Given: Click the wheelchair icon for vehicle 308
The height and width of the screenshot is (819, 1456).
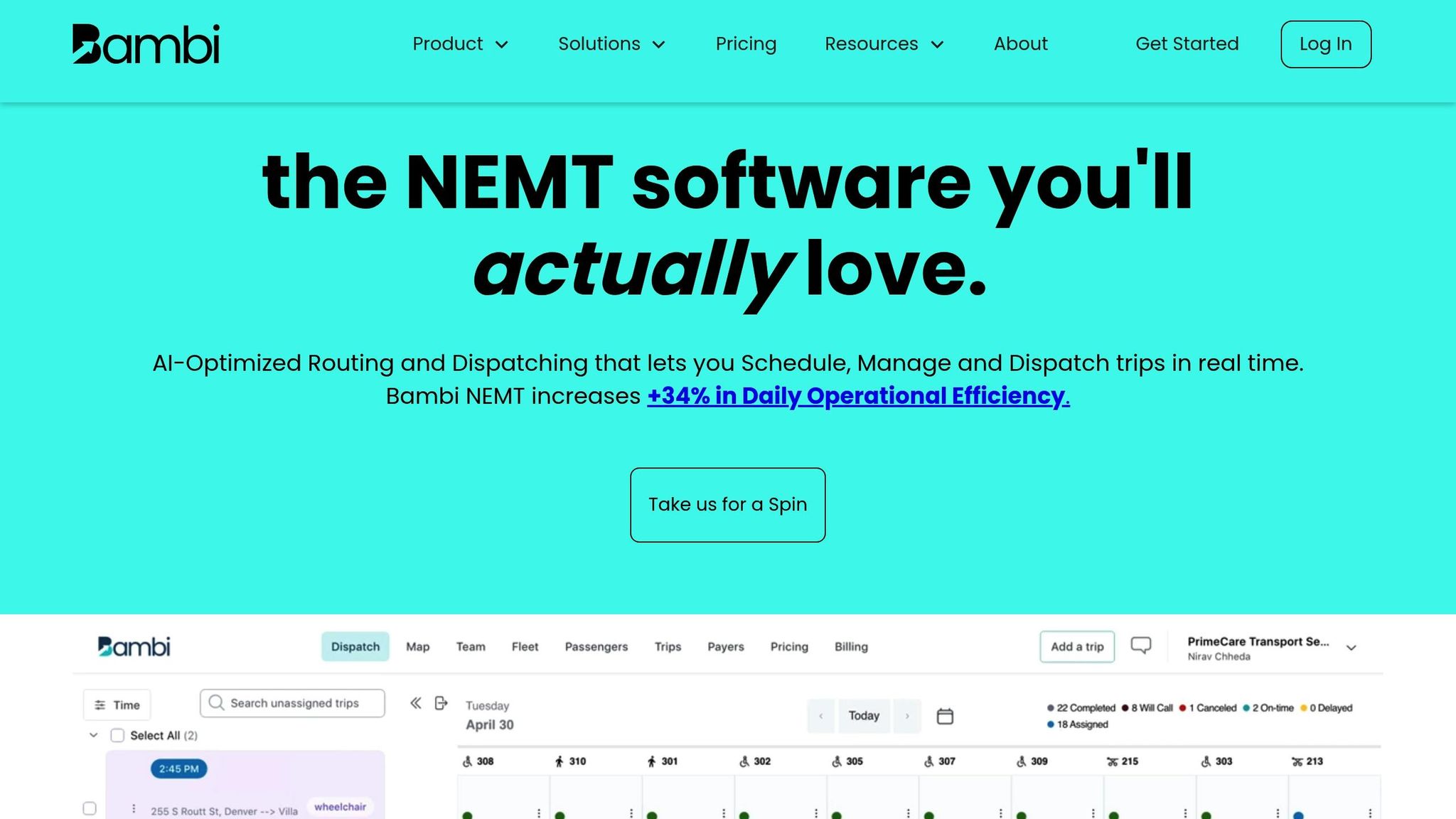Looking at the screenshot, I should click(x=467, y=761).
